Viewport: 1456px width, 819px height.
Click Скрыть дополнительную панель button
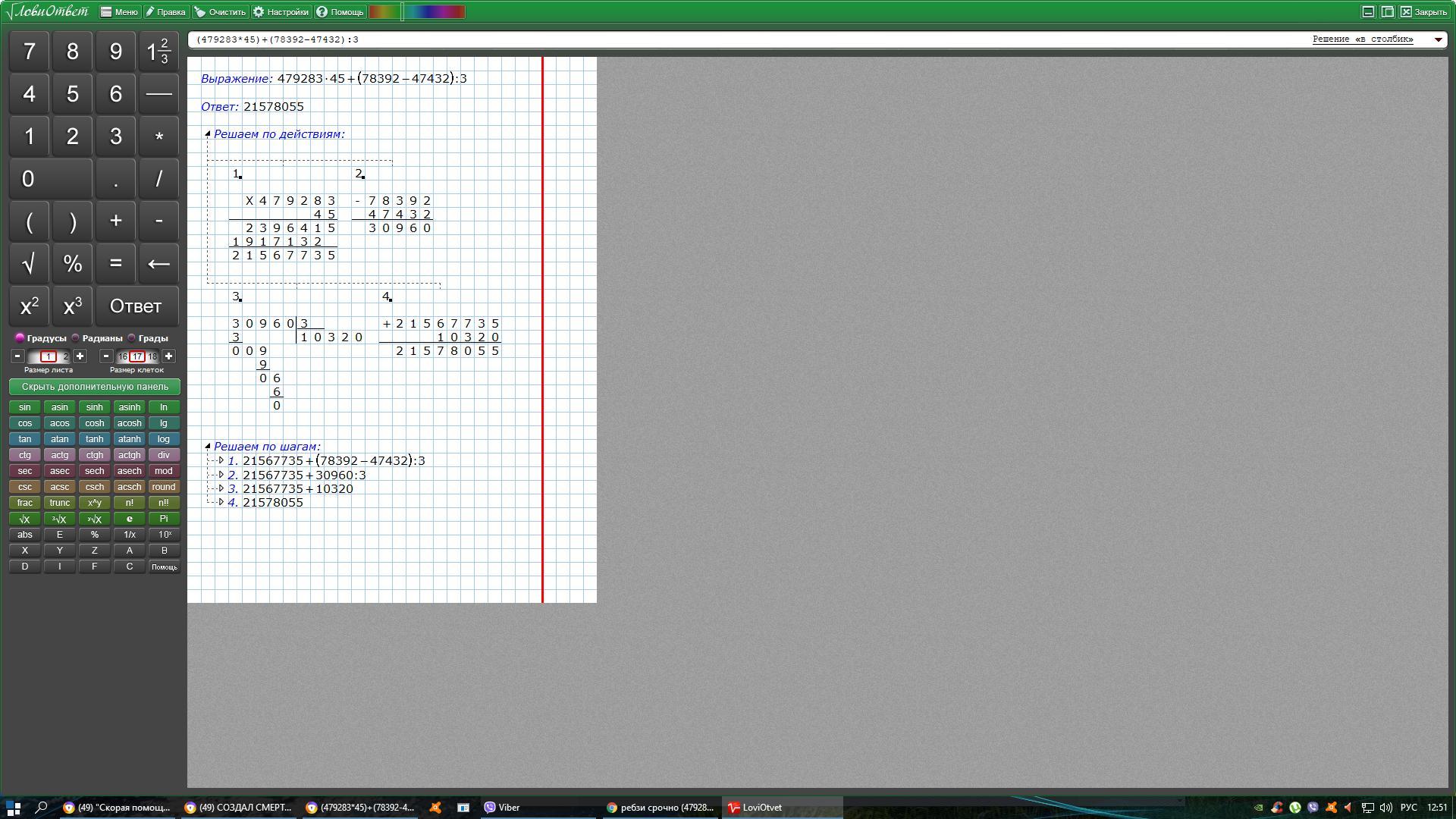pyautogui.click(x=95, y=387)
